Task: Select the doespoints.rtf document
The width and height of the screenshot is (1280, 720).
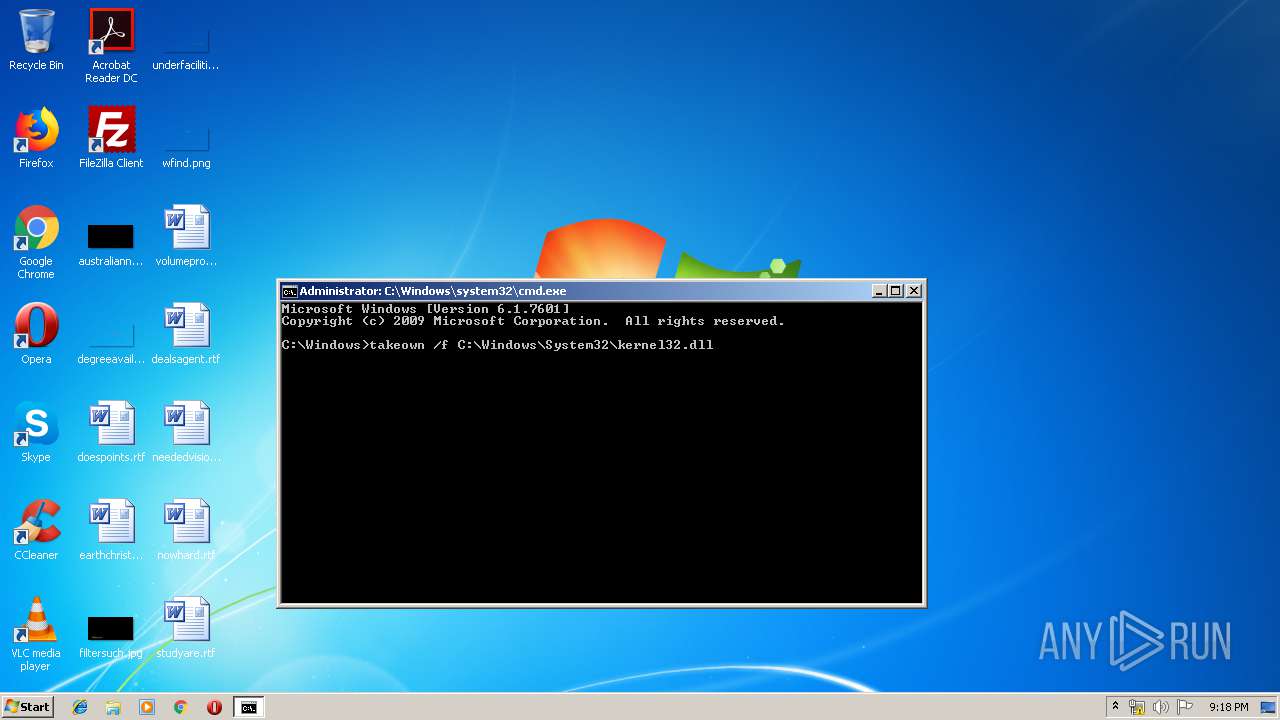Action: tap(111, 432)
